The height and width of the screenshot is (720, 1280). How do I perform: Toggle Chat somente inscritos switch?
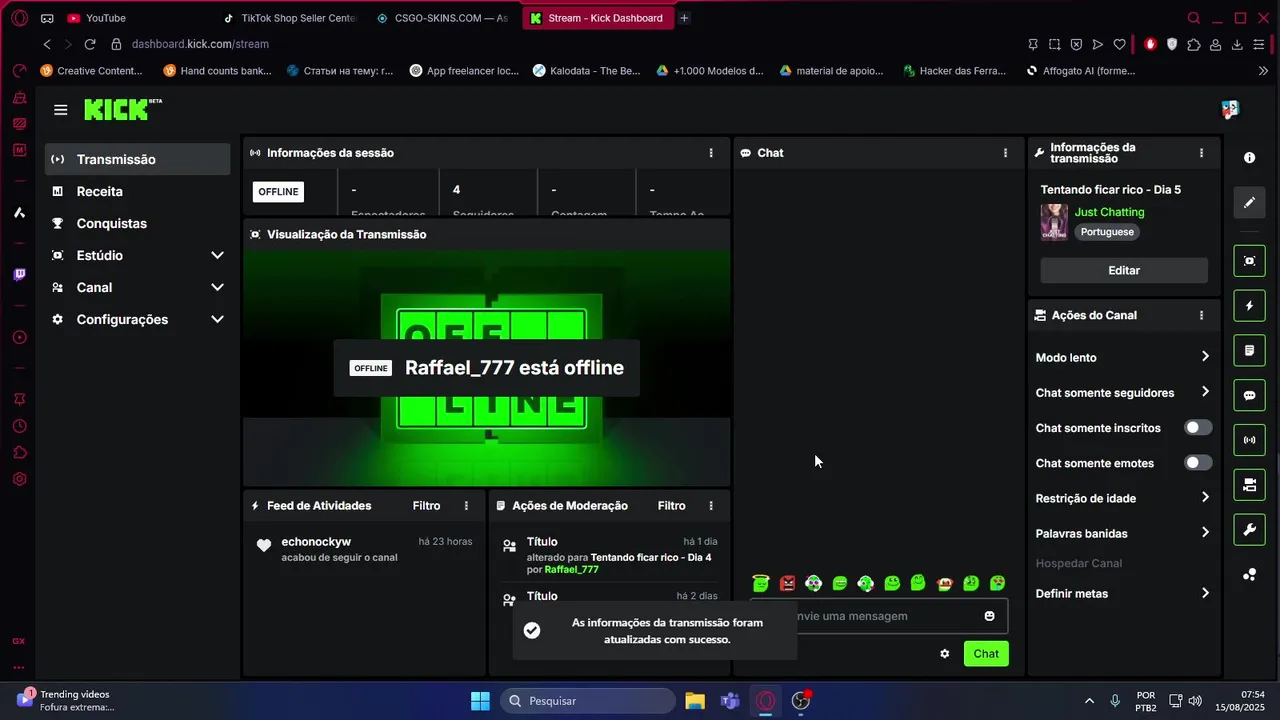(x=1198, y=428)
